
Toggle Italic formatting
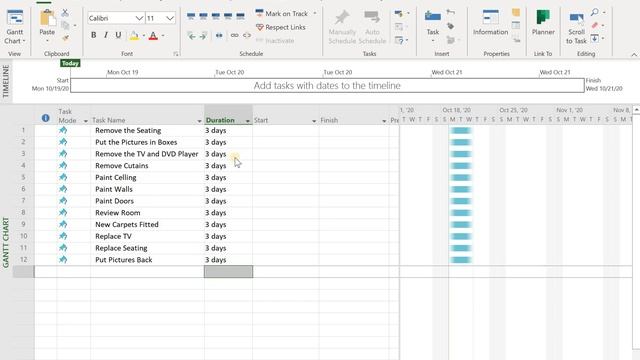(106, 35)
